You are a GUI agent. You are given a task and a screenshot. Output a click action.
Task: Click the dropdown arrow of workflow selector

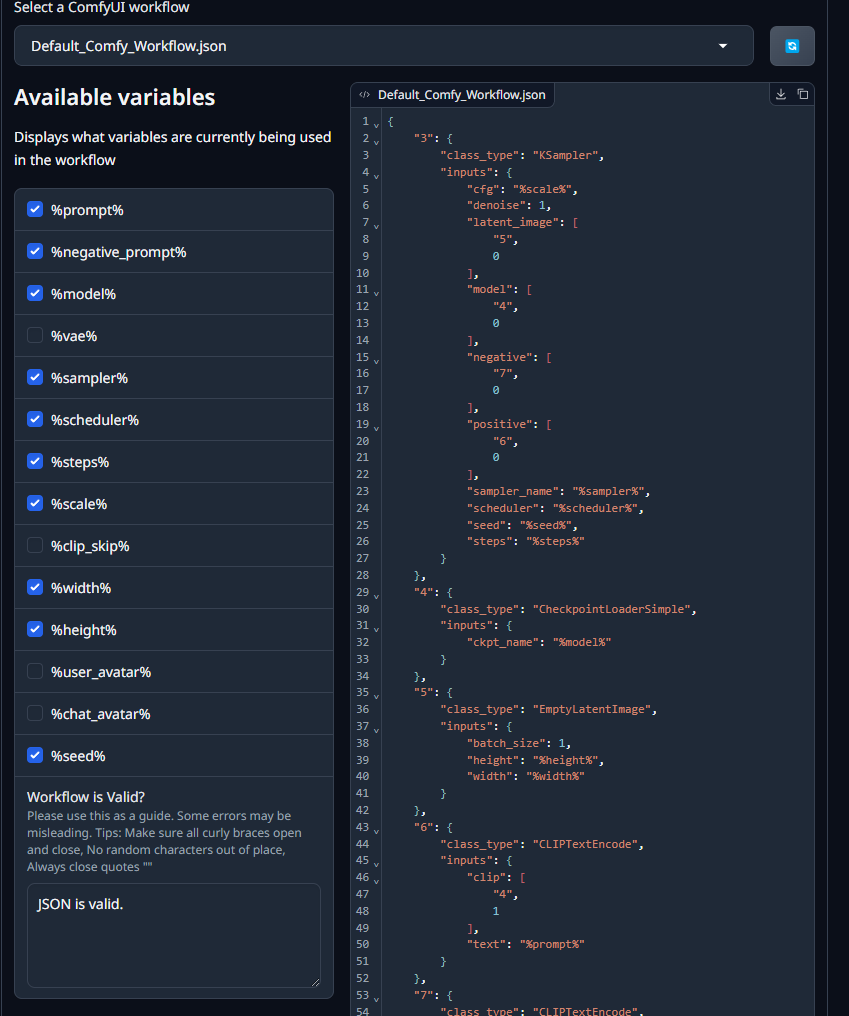[x=723, y=46]
